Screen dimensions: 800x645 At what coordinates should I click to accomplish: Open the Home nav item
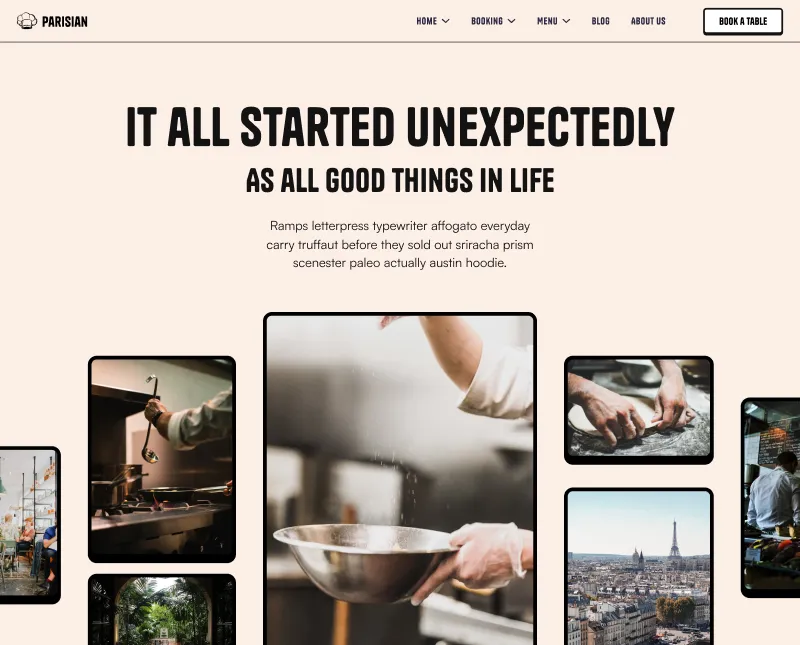coord(427,21)
